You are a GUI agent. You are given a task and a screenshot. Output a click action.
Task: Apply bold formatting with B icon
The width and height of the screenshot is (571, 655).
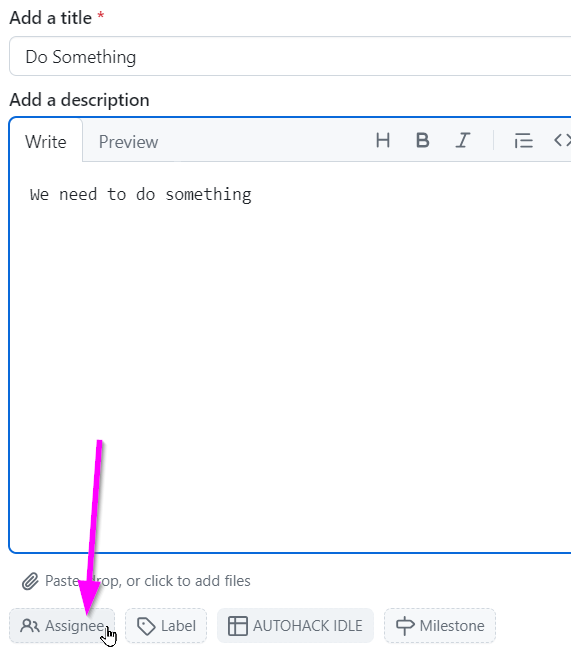pos(423,140)
